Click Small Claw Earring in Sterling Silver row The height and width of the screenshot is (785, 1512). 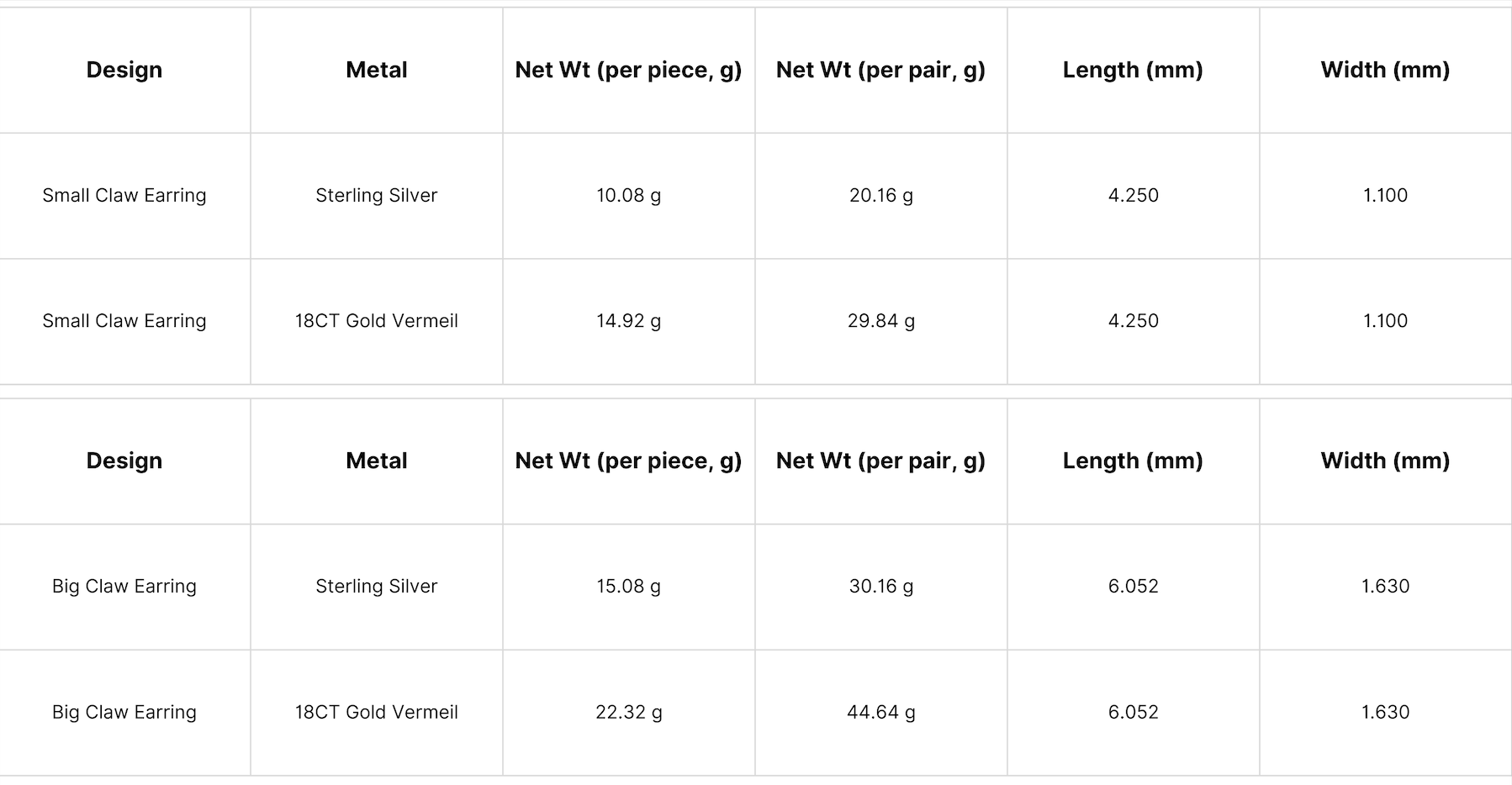[124, 195]
